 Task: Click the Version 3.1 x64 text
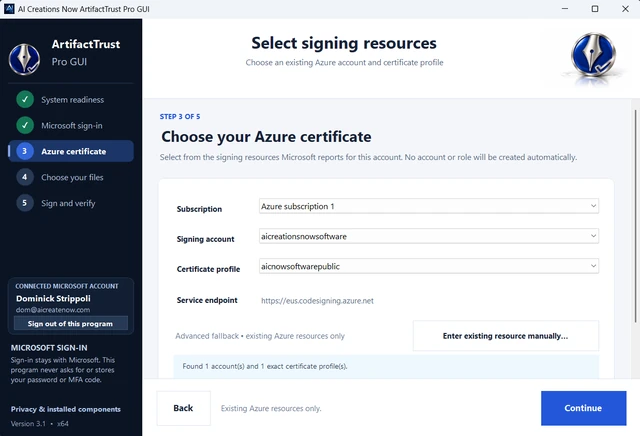(40, 424)
